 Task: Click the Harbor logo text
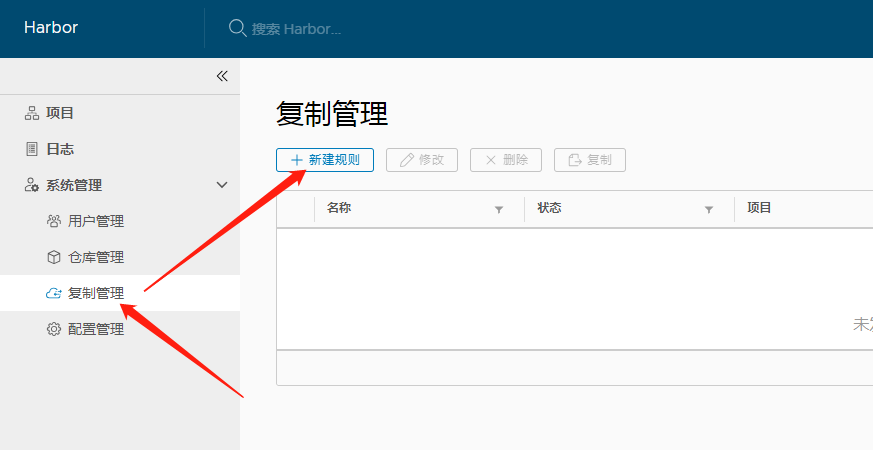[51, 27]
